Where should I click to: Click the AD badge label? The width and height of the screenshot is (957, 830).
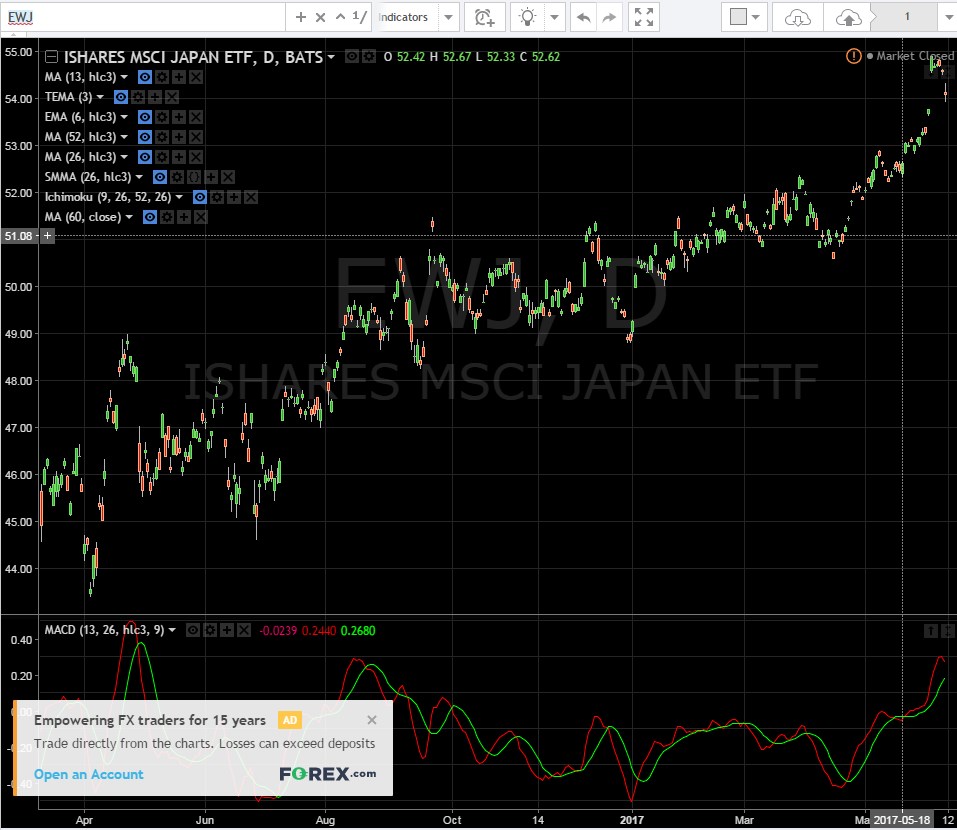[290, 720]
